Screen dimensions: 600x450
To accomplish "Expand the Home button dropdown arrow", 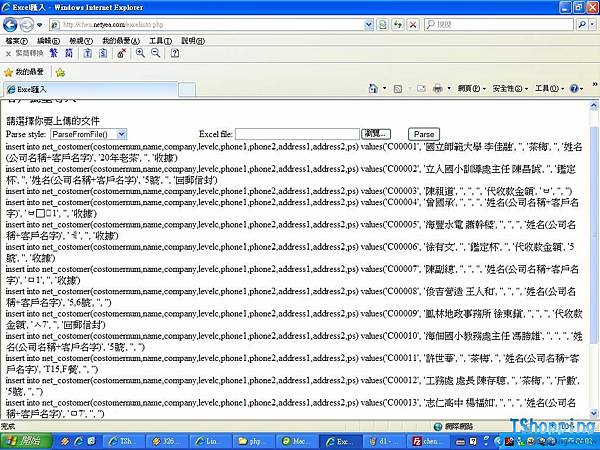I will 385,89.
